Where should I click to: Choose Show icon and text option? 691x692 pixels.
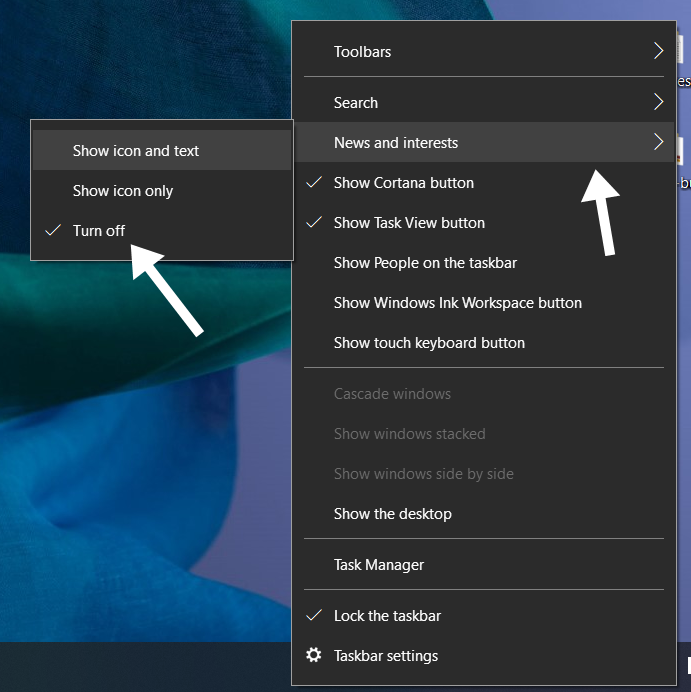point(162,150)
